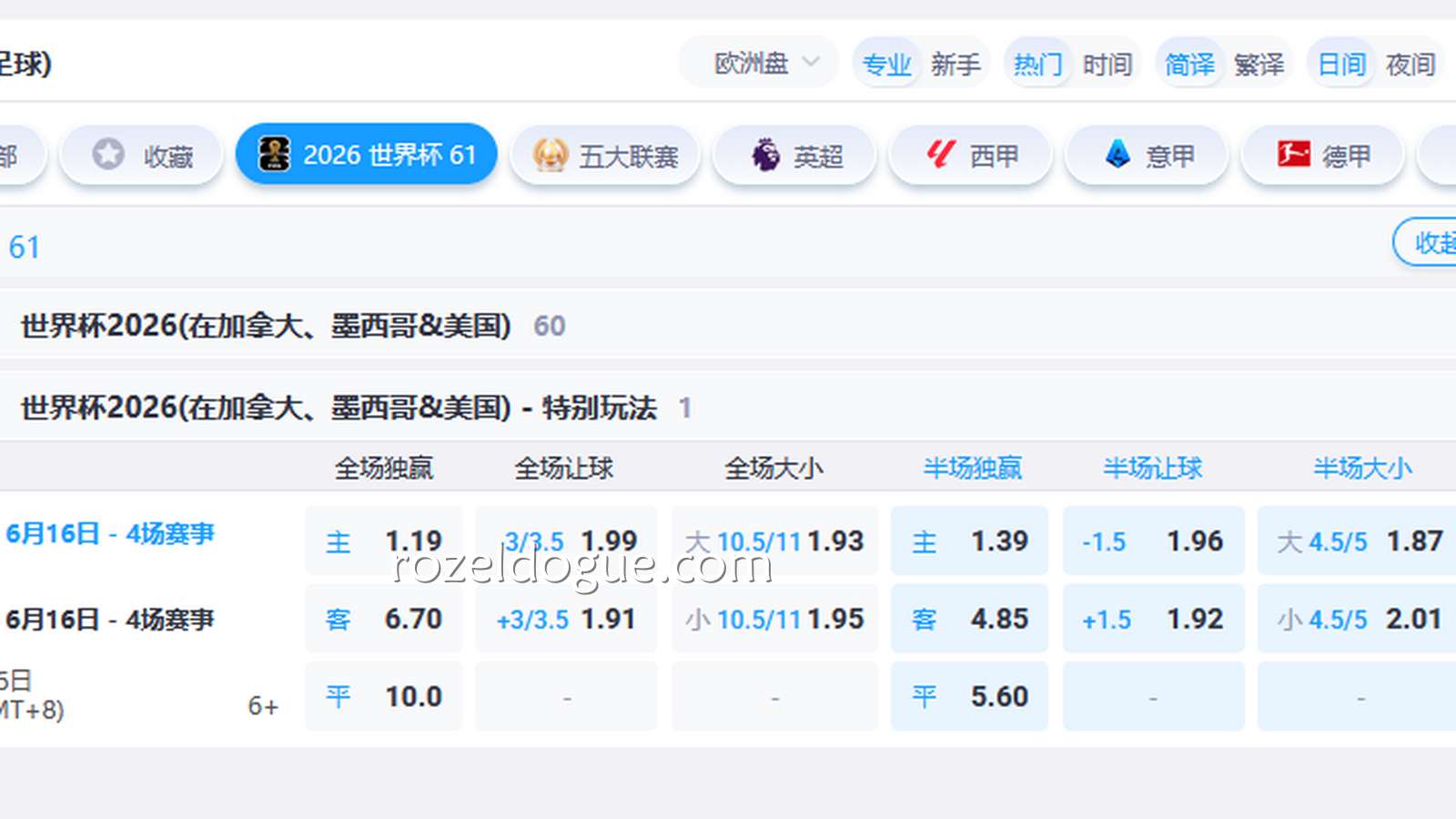Click the 全场大小 column header
The image size is (1456, 819).
pos(774,469)
